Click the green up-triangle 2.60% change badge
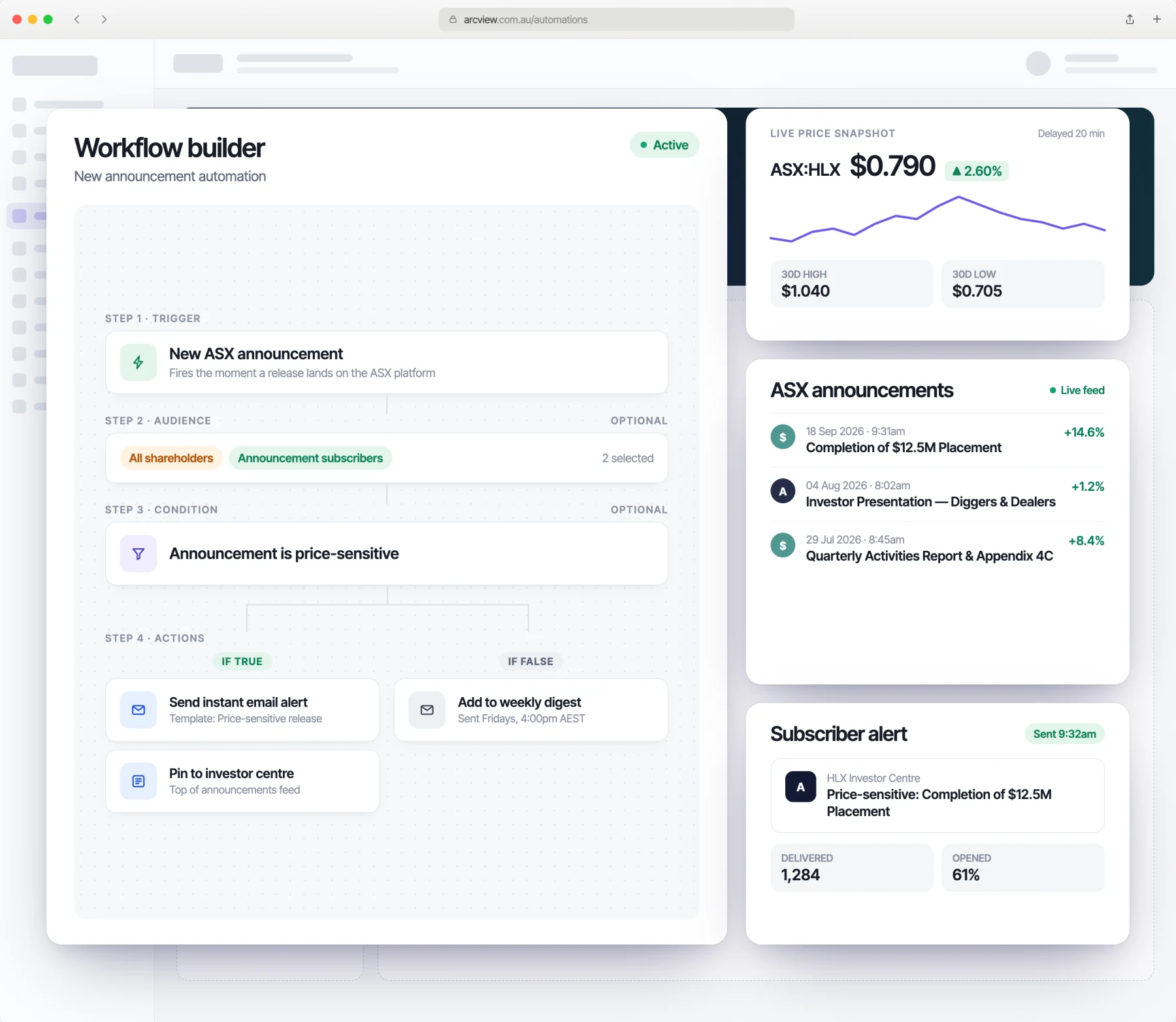 coord(977,171)
